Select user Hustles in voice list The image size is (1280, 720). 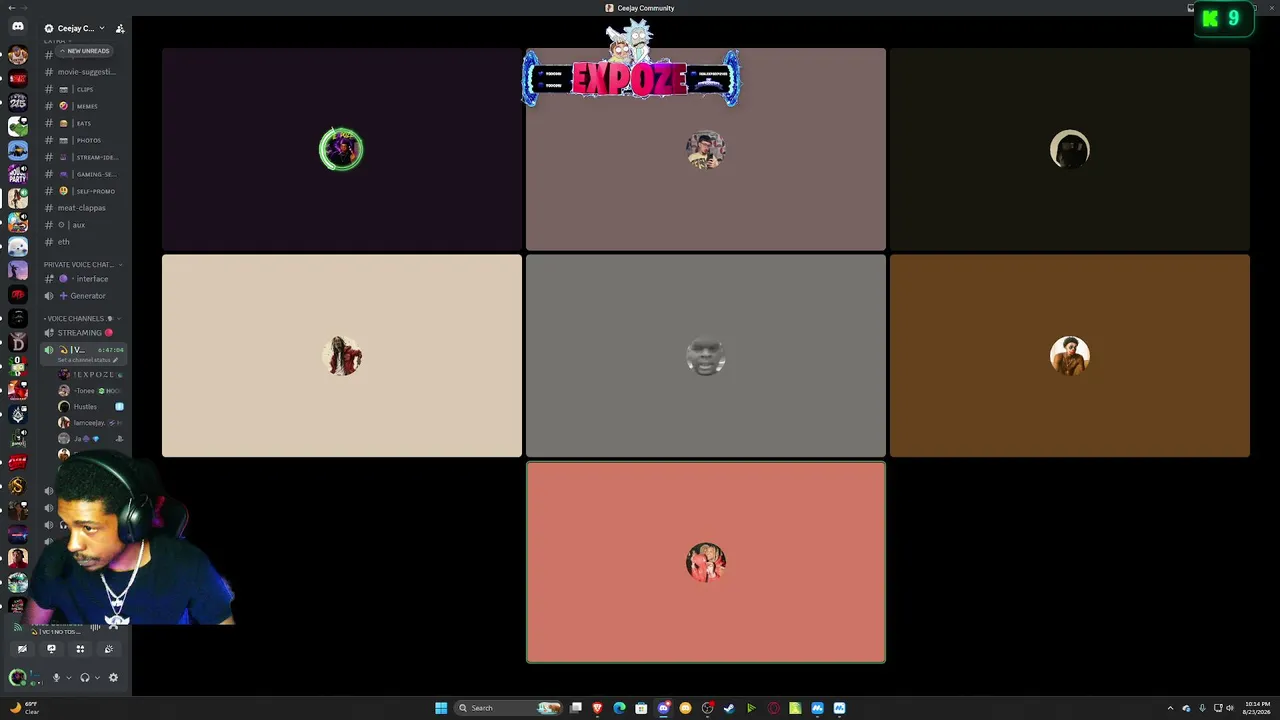click(90, 407)
